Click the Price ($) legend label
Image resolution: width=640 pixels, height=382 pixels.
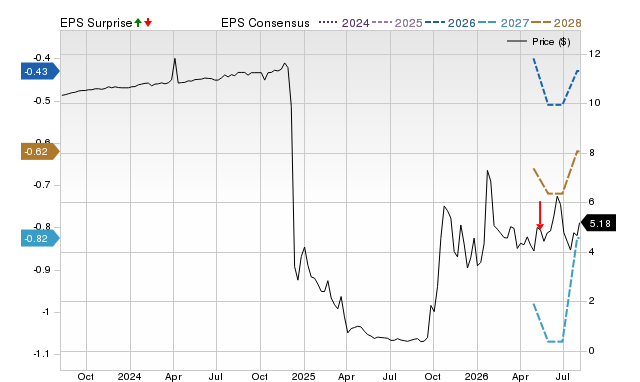551,42
